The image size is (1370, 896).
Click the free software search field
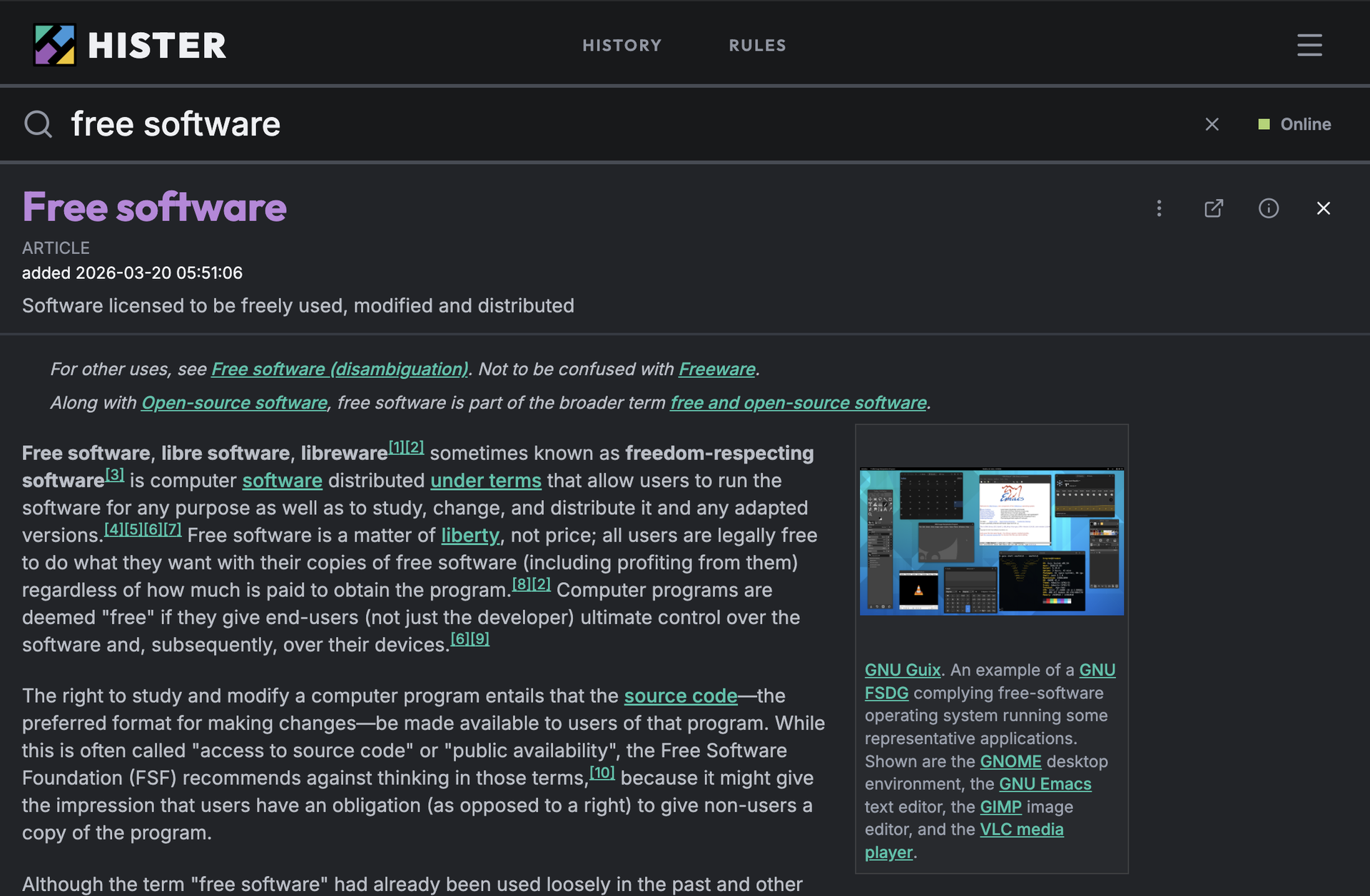coord(628,124)
